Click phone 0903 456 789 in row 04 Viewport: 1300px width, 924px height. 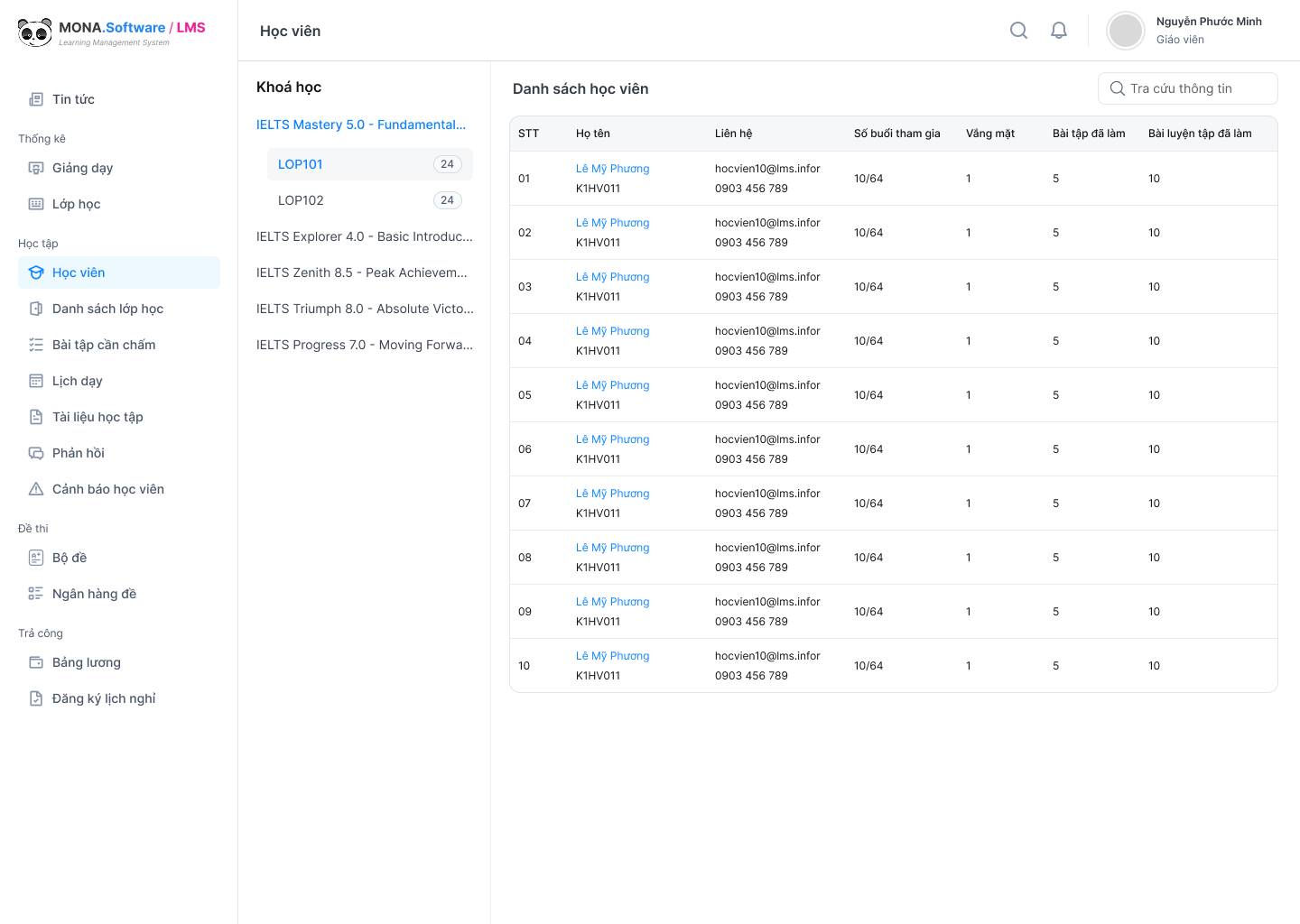point(751,351)
